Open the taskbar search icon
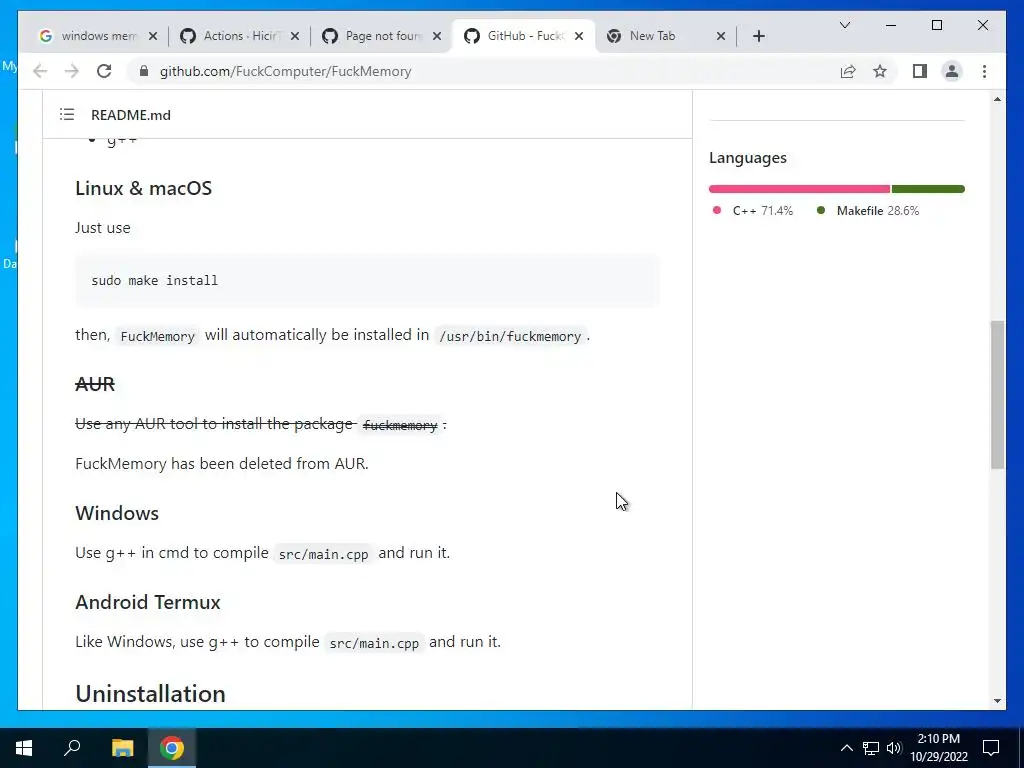The image size is (1024, 768). pos(72,748)
